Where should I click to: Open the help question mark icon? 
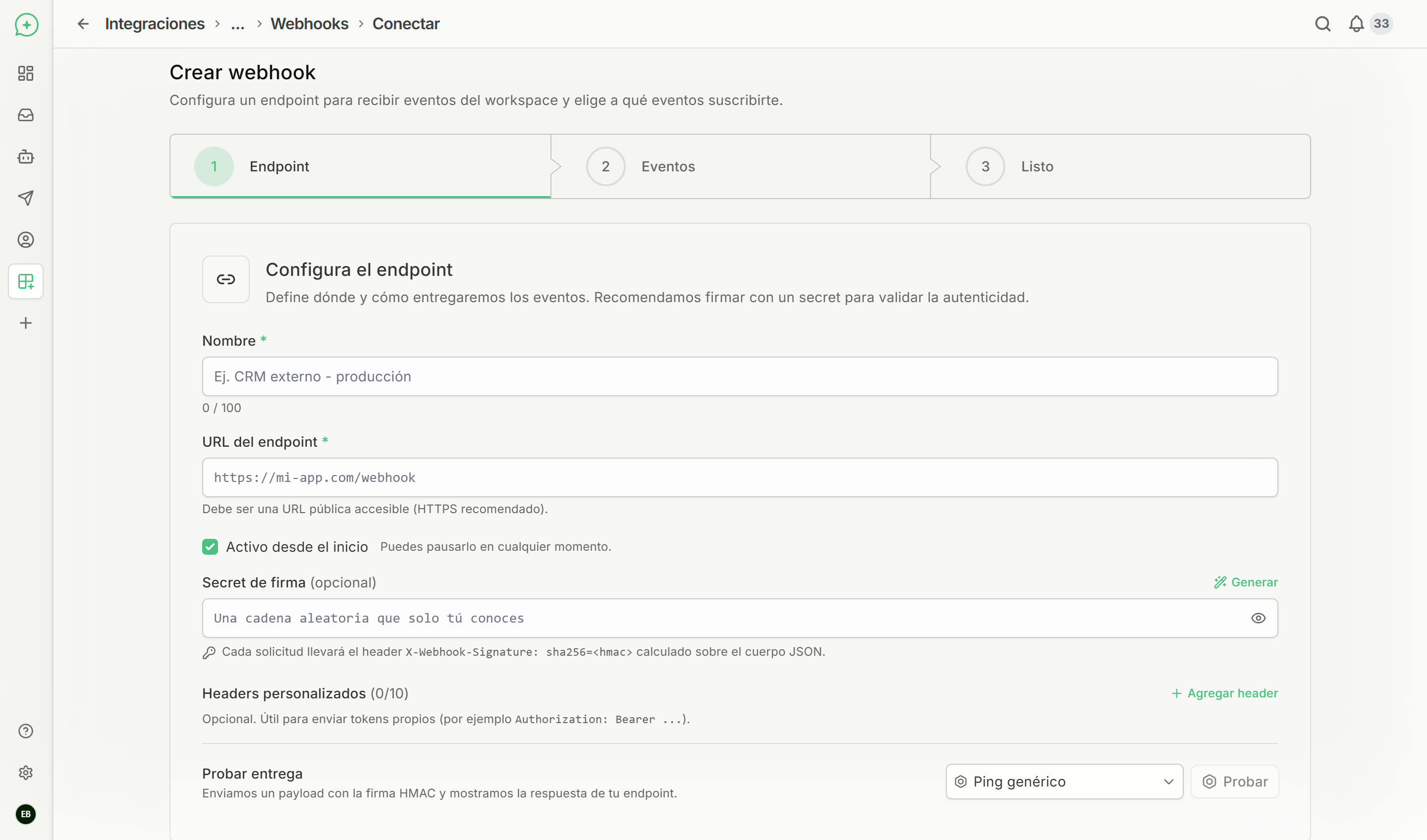[x=25, y=731]
